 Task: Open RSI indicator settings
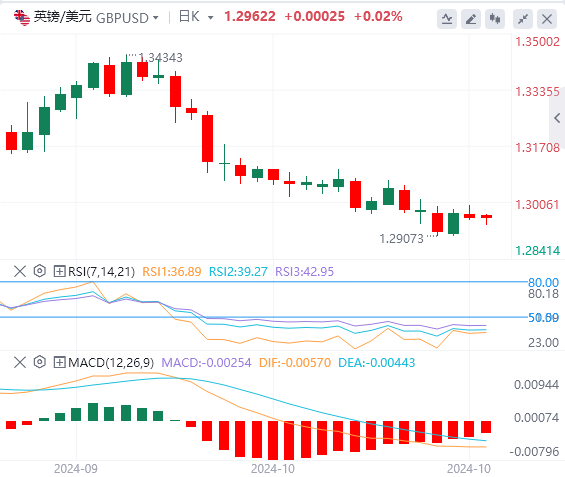40,271
